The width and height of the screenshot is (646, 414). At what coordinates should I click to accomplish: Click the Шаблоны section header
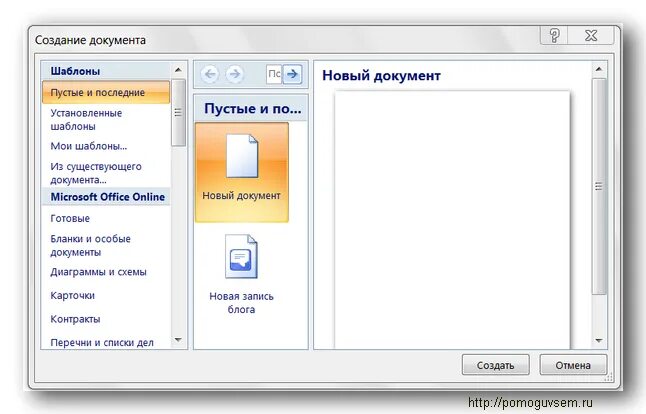click(75, 71)
